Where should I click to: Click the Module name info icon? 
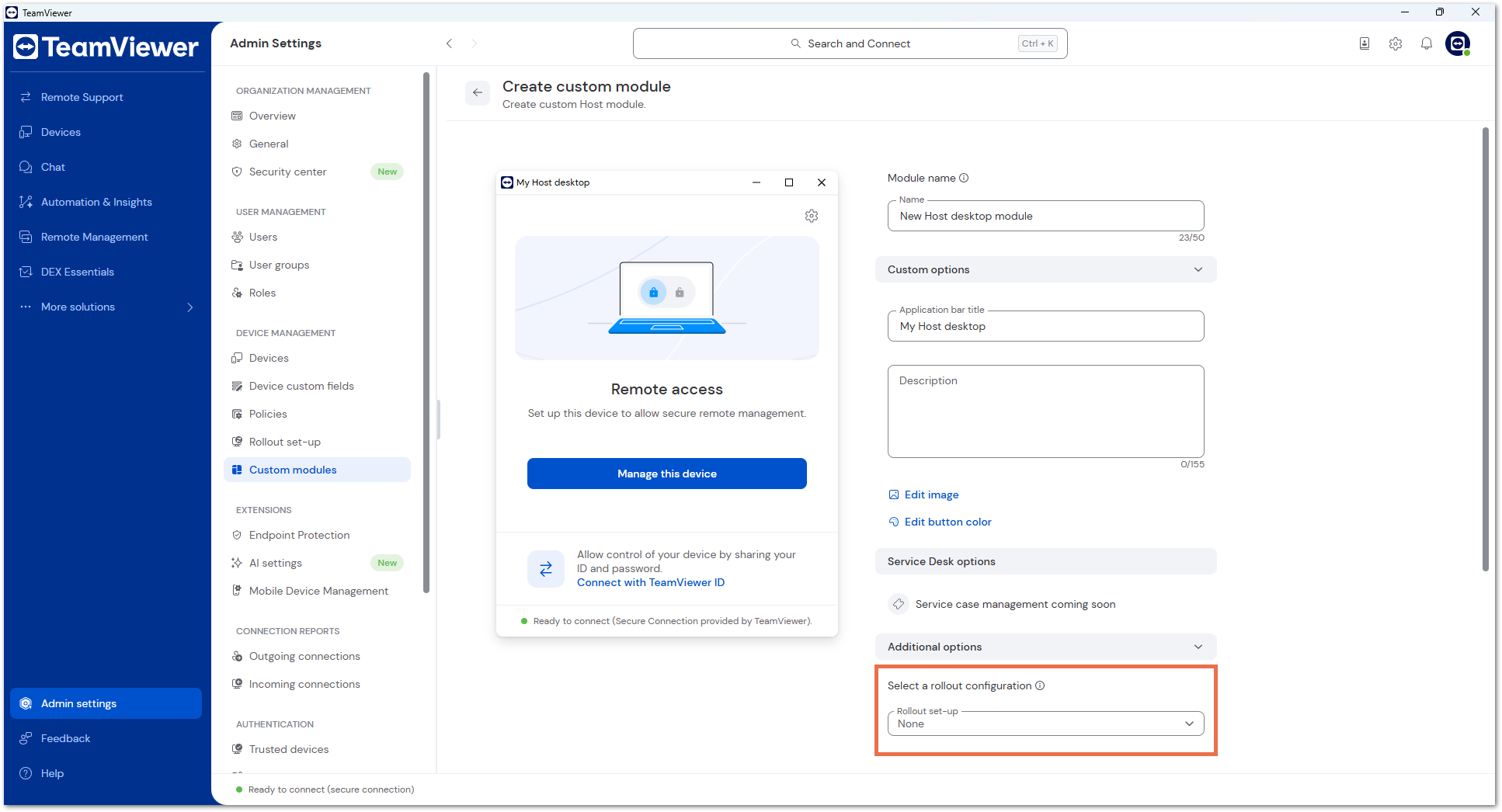click(x=964, y=178)
